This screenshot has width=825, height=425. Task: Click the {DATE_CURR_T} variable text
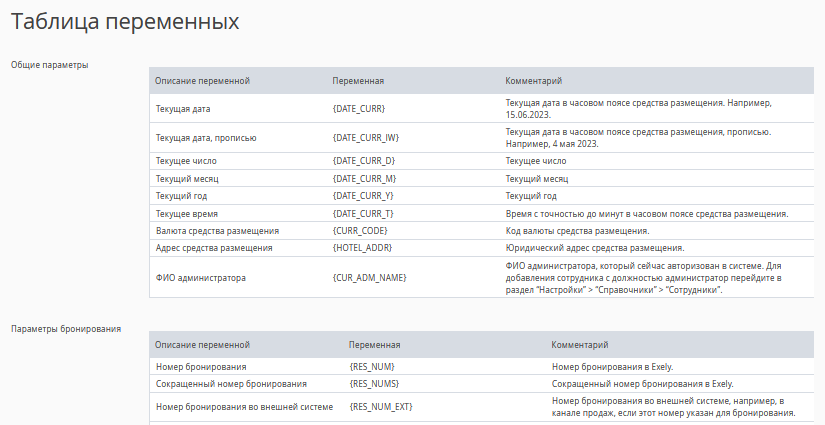(x=363, y=214)
